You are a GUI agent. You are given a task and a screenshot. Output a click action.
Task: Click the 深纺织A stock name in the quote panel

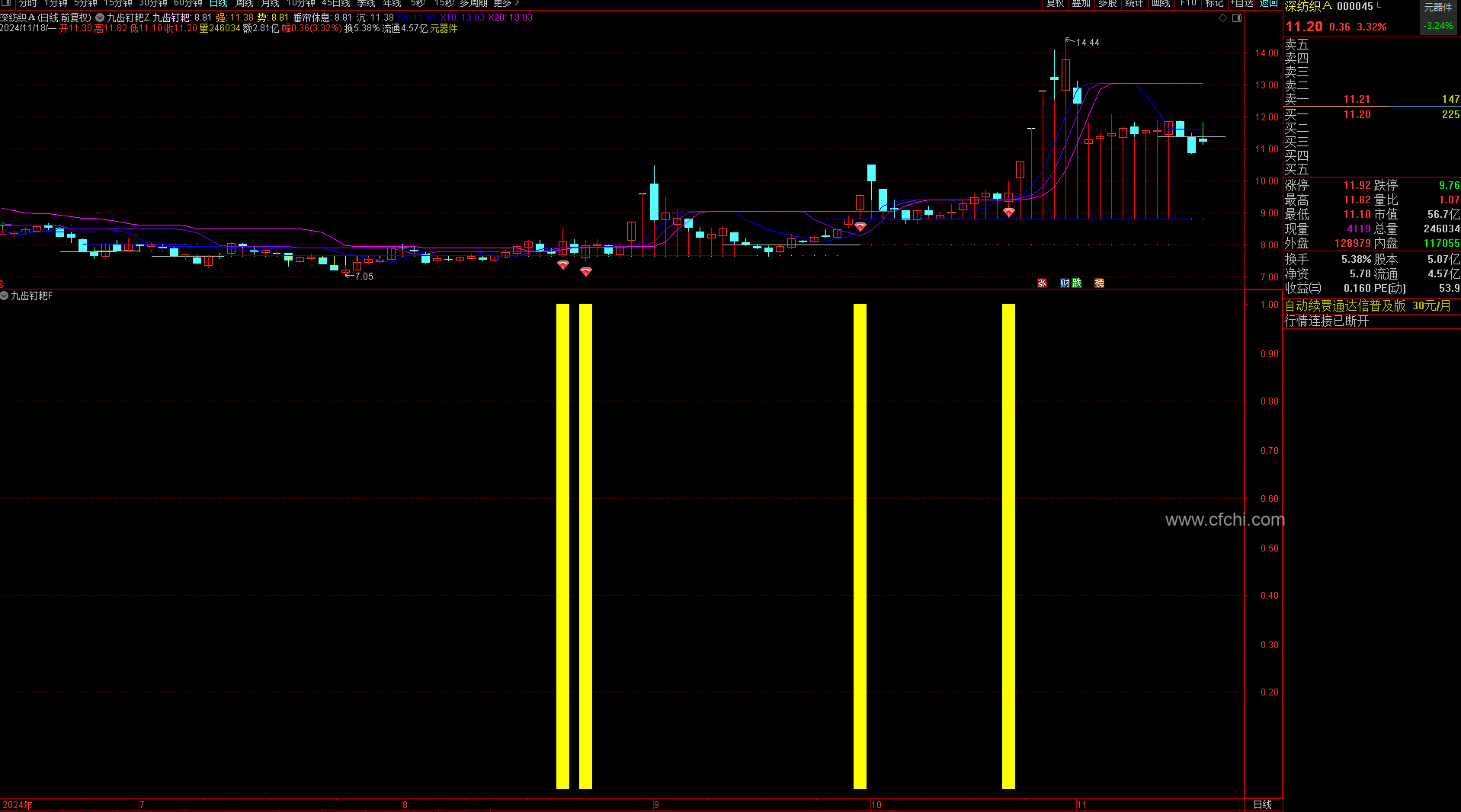1309,6
